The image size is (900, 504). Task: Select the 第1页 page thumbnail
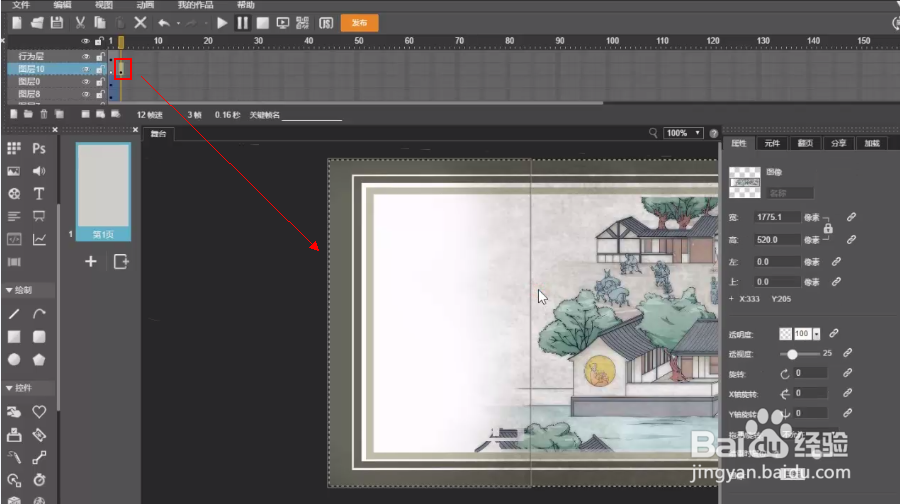[103, 192]
